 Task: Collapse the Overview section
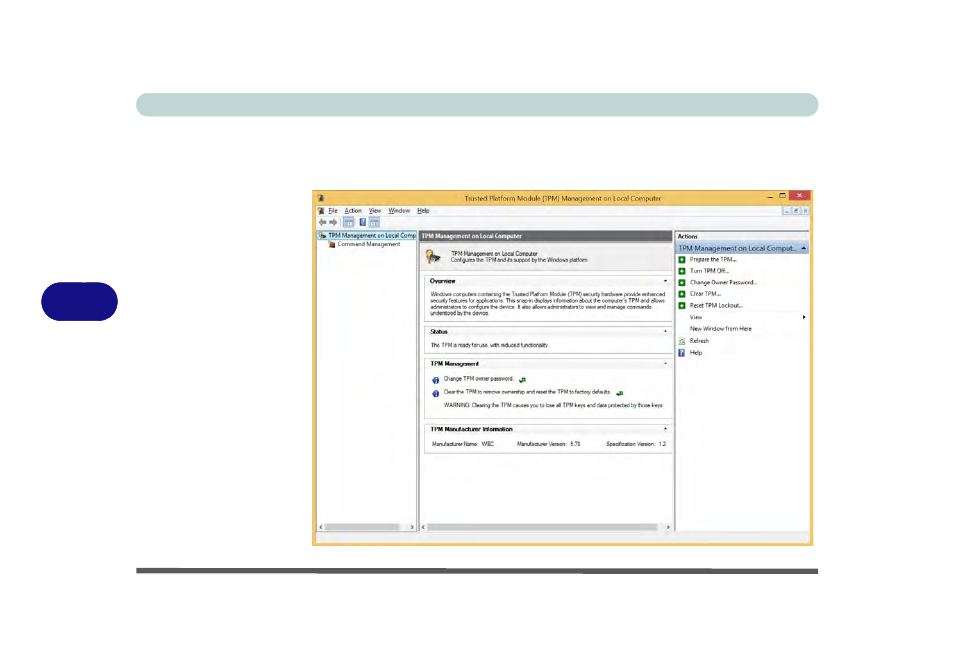[665, 281]
